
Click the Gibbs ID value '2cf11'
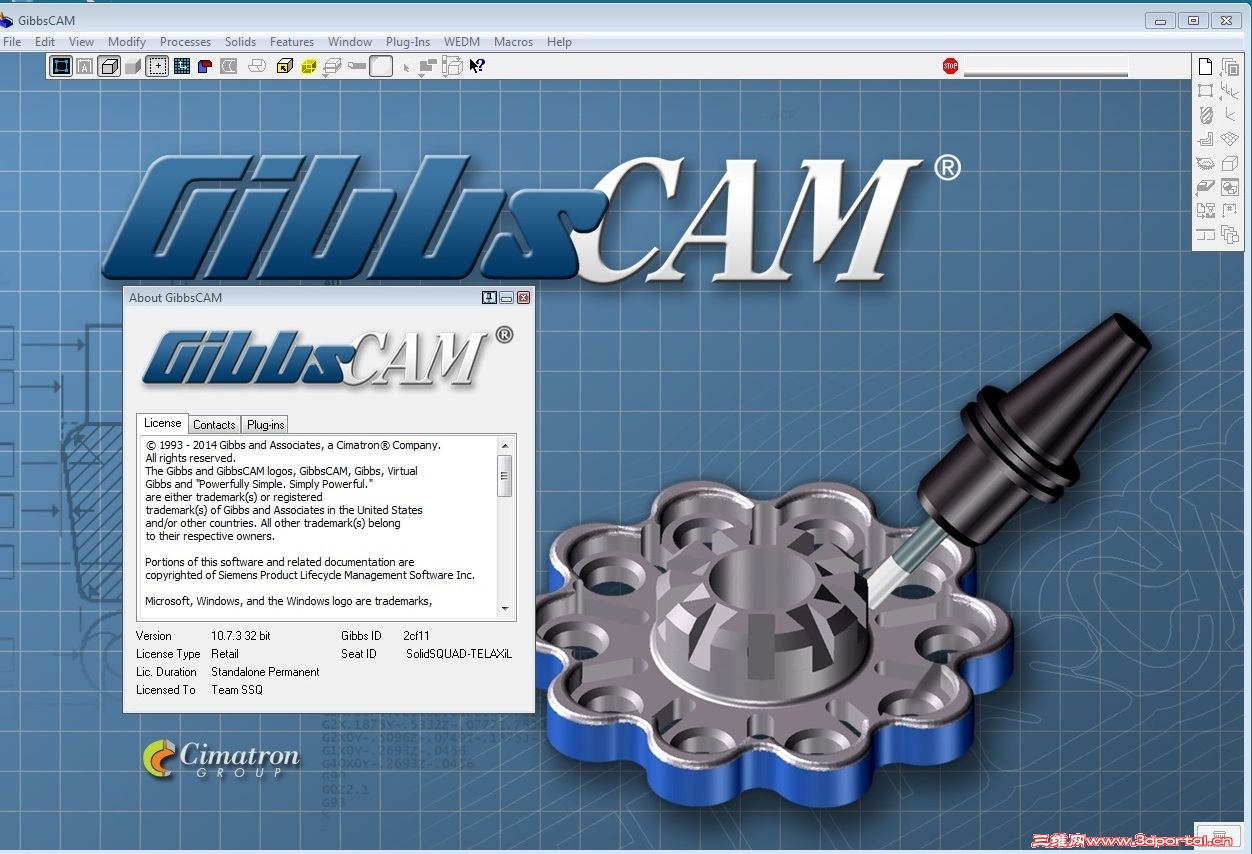click(x=416, y=636)
